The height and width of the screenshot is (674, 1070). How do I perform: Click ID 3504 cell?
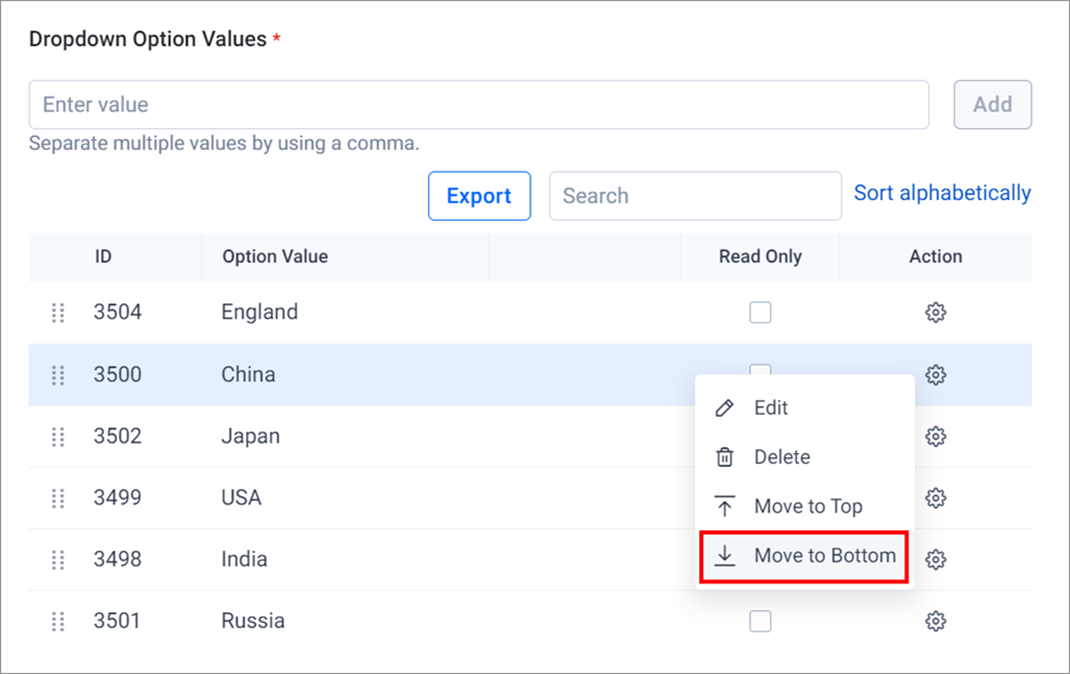(117, 312)
